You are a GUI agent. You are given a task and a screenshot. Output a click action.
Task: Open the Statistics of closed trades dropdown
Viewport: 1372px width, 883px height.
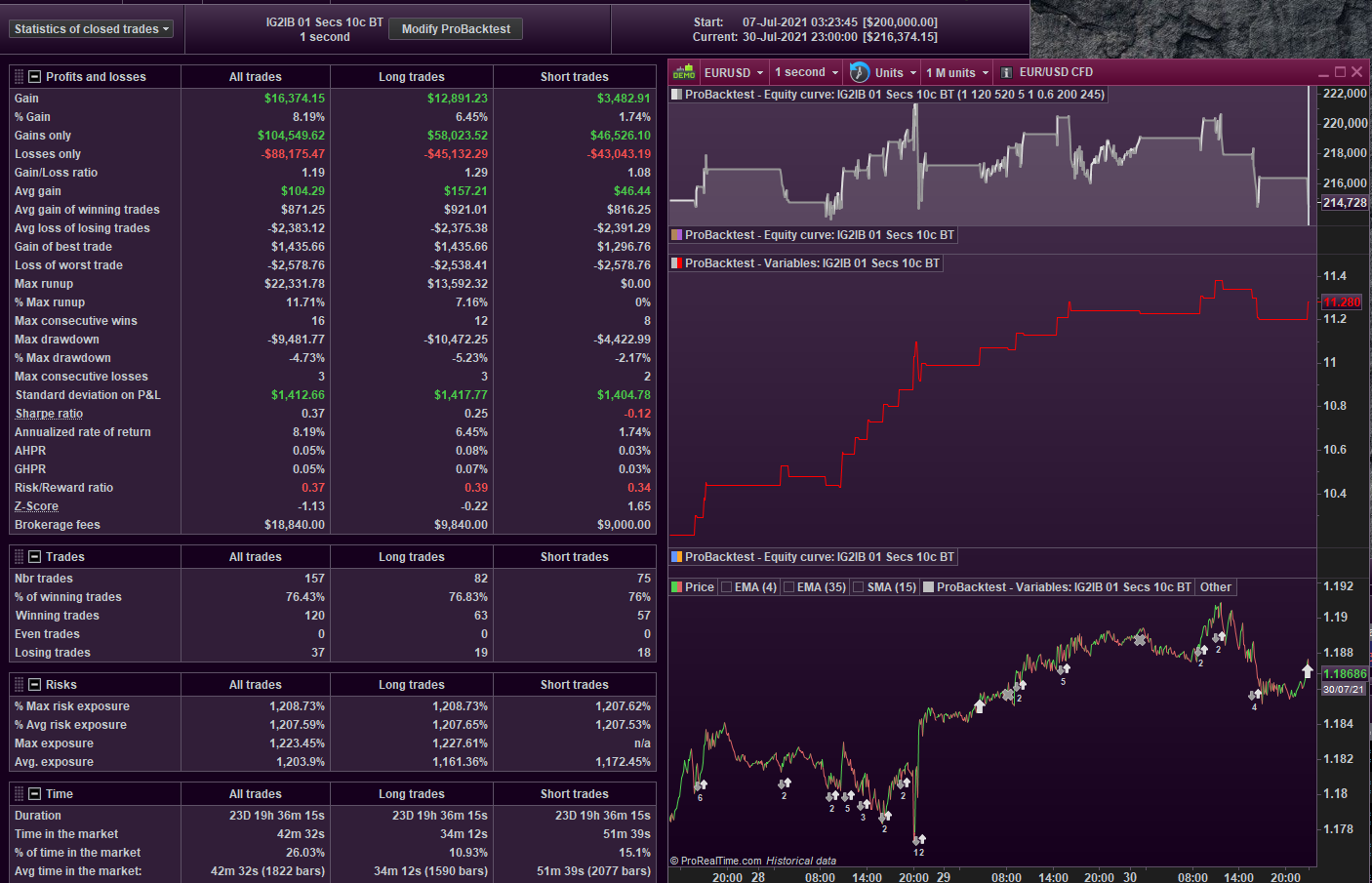pyautogui.click(x=92, y=29)
